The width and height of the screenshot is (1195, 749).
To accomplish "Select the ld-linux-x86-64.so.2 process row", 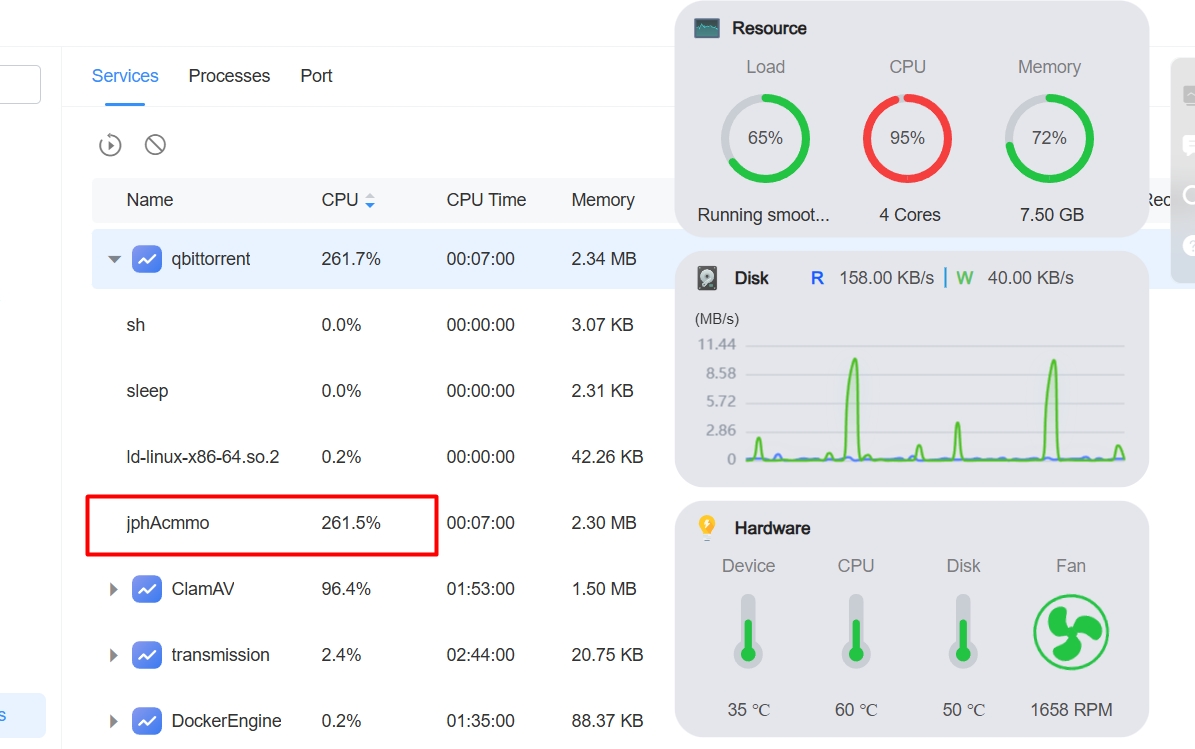I will [383, 457].
